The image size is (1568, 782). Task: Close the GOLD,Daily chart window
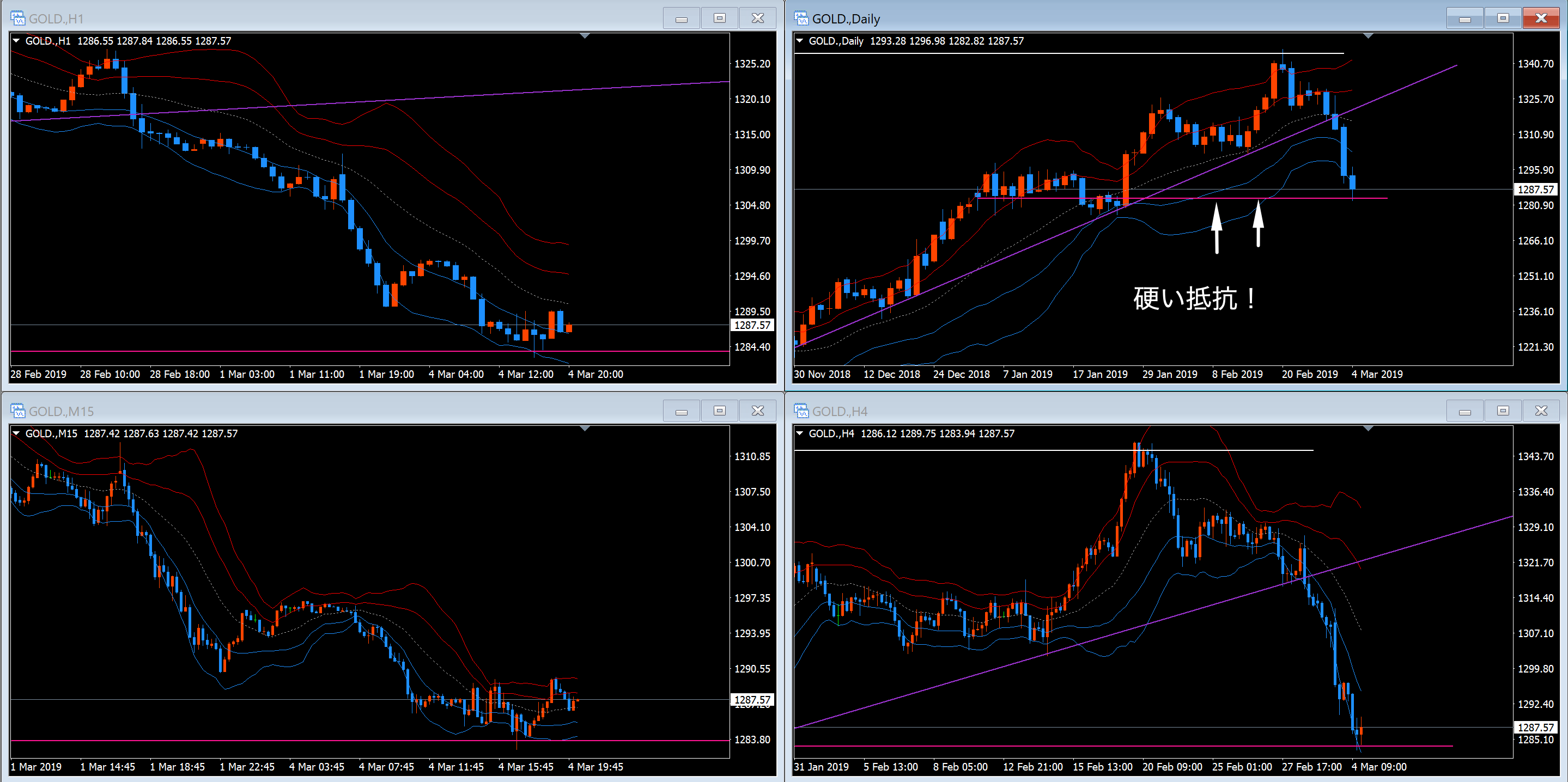(1541, 19)
